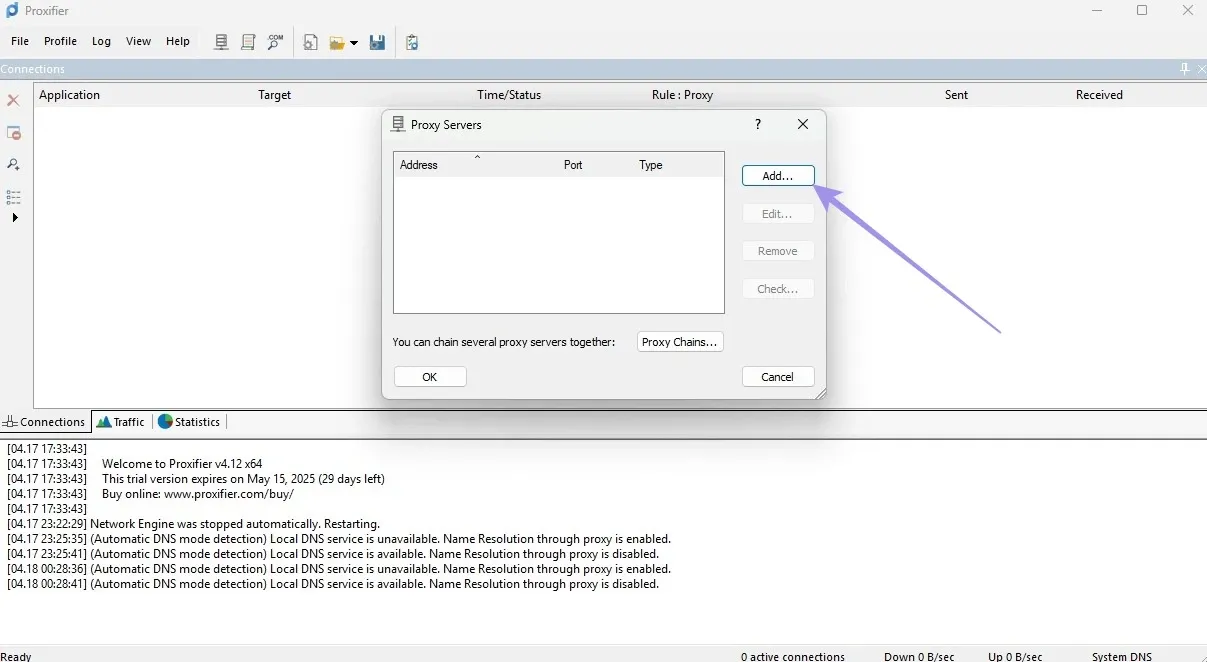Click the list view sidebar icon
This screenshot has height=662, width=1207.
(14, 196)
